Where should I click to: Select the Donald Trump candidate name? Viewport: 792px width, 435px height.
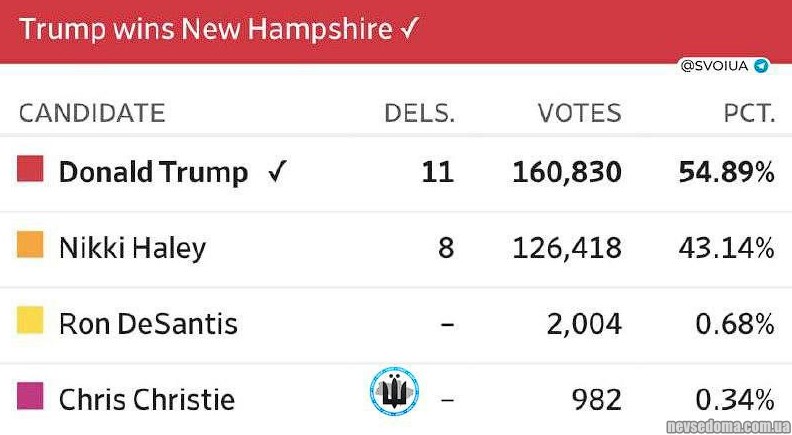pos(153,172)
